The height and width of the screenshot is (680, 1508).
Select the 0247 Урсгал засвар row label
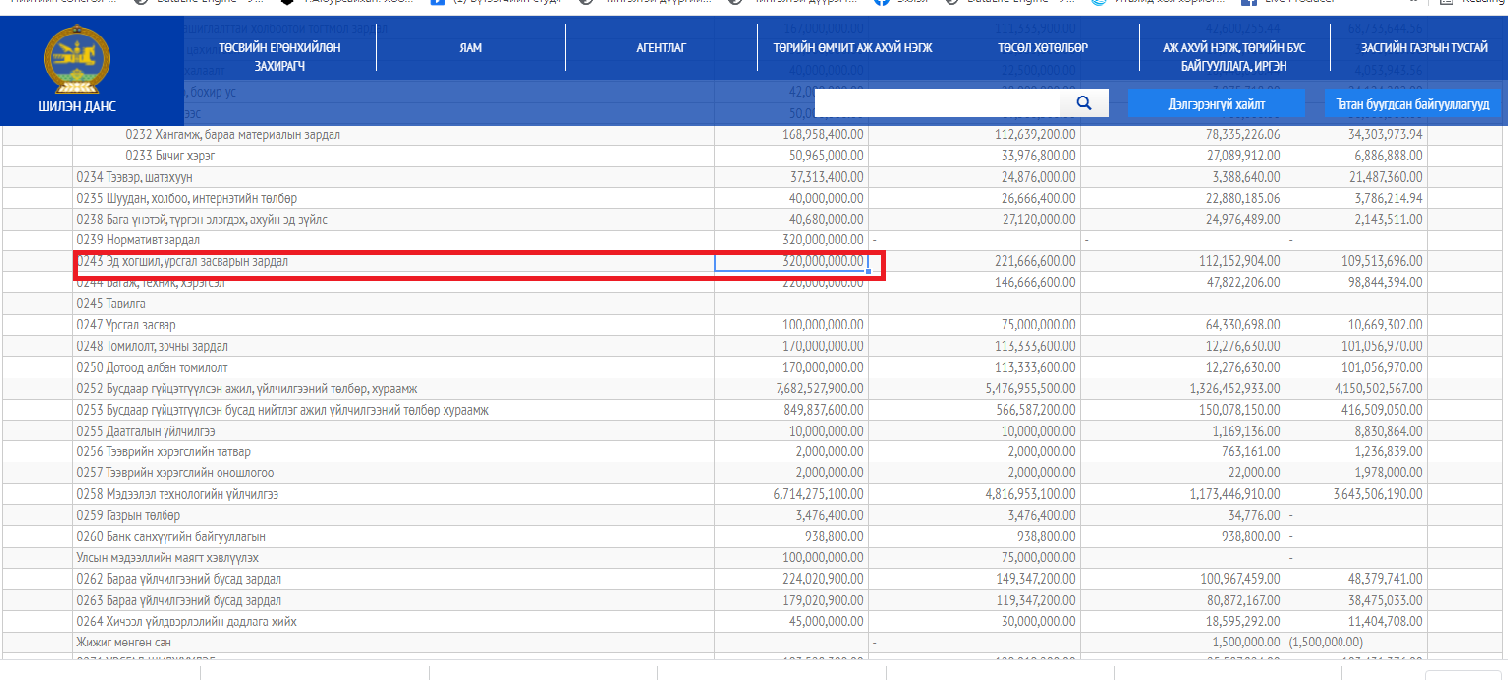pyautogui.click(x=126, y=325)
